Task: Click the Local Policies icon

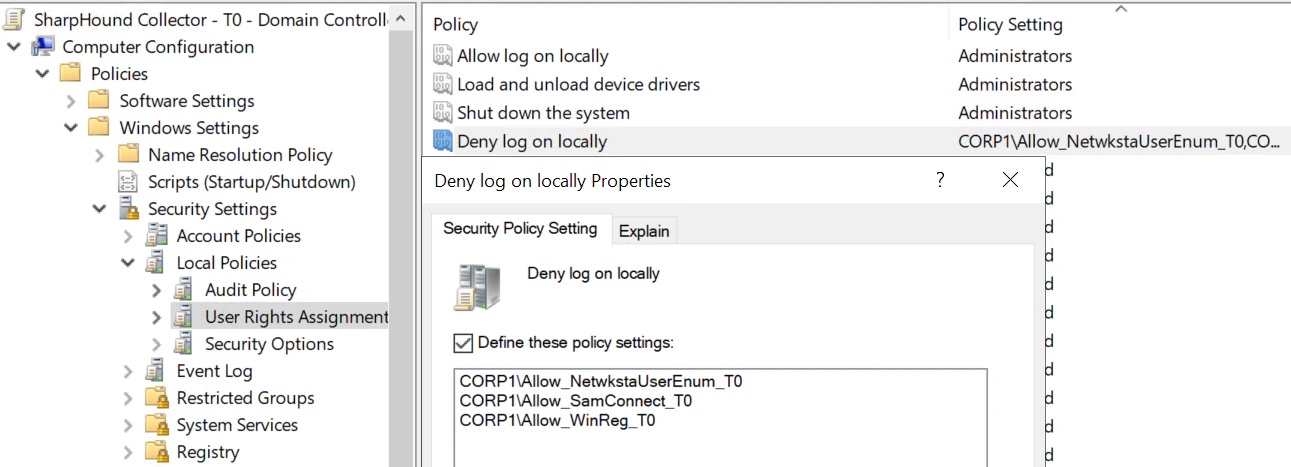Action: pos(155,263)
